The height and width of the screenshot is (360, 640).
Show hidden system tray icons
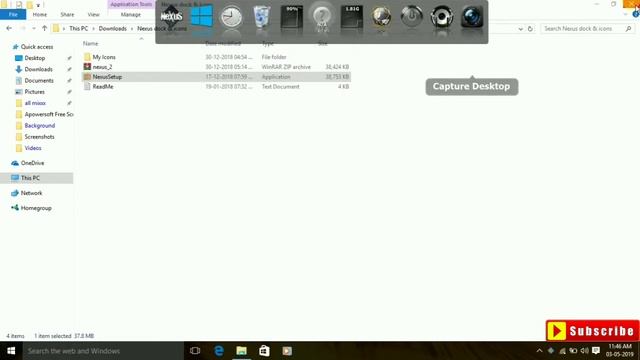click(539, 351)
